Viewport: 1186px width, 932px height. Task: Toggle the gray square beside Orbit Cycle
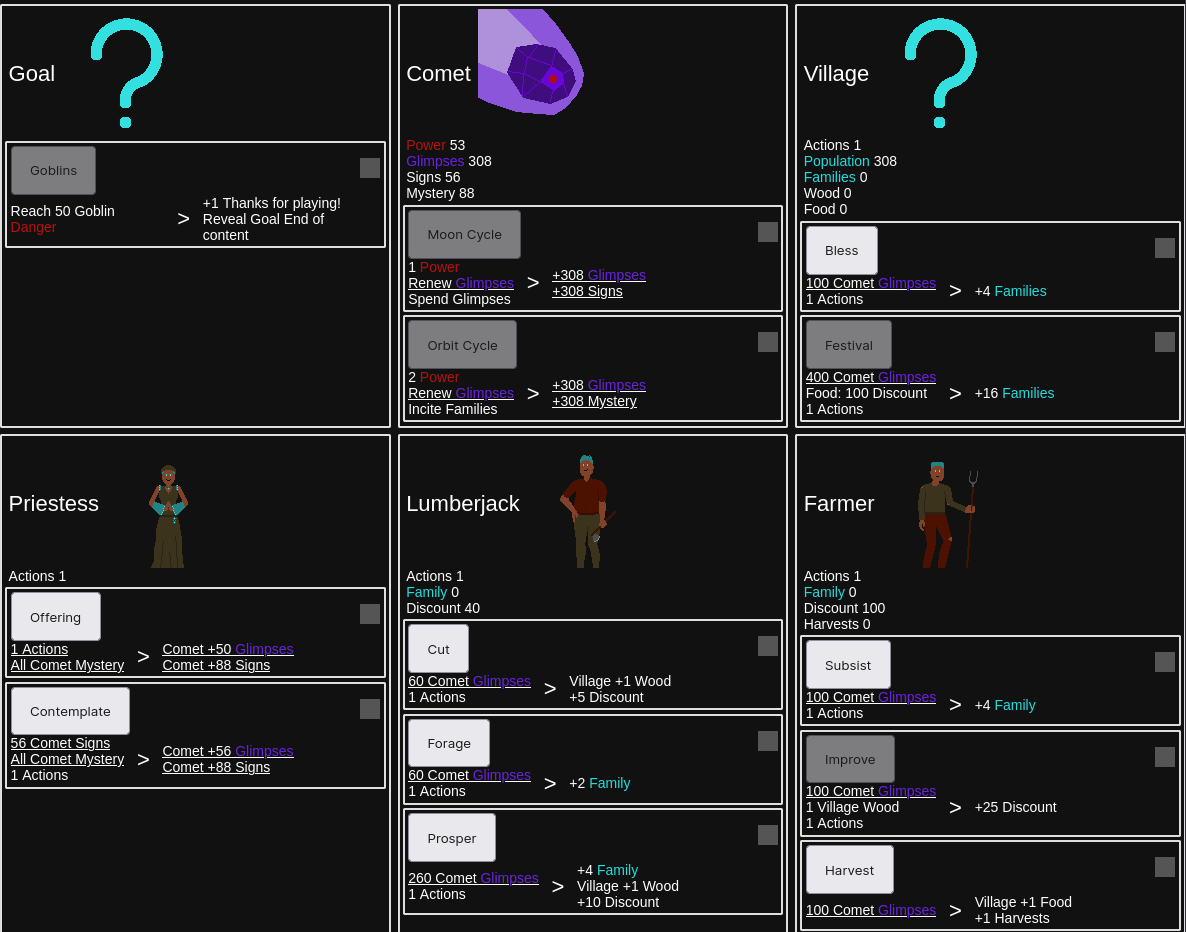coord(768,342)
